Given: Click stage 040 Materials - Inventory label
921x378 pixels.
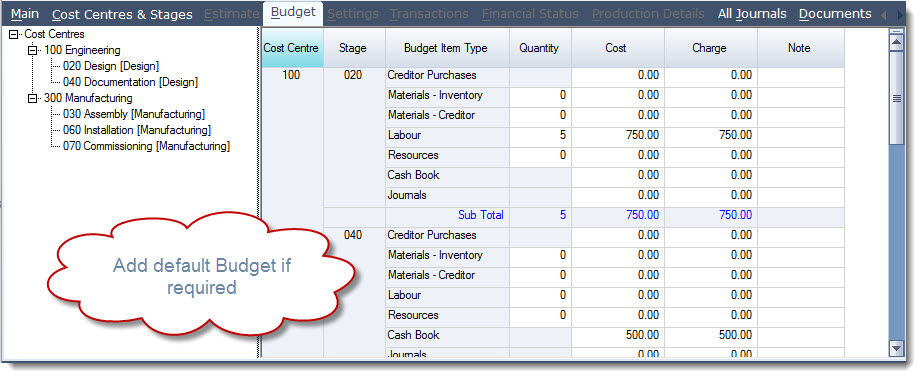Looking at the screenshot, I should pos(435,255).
